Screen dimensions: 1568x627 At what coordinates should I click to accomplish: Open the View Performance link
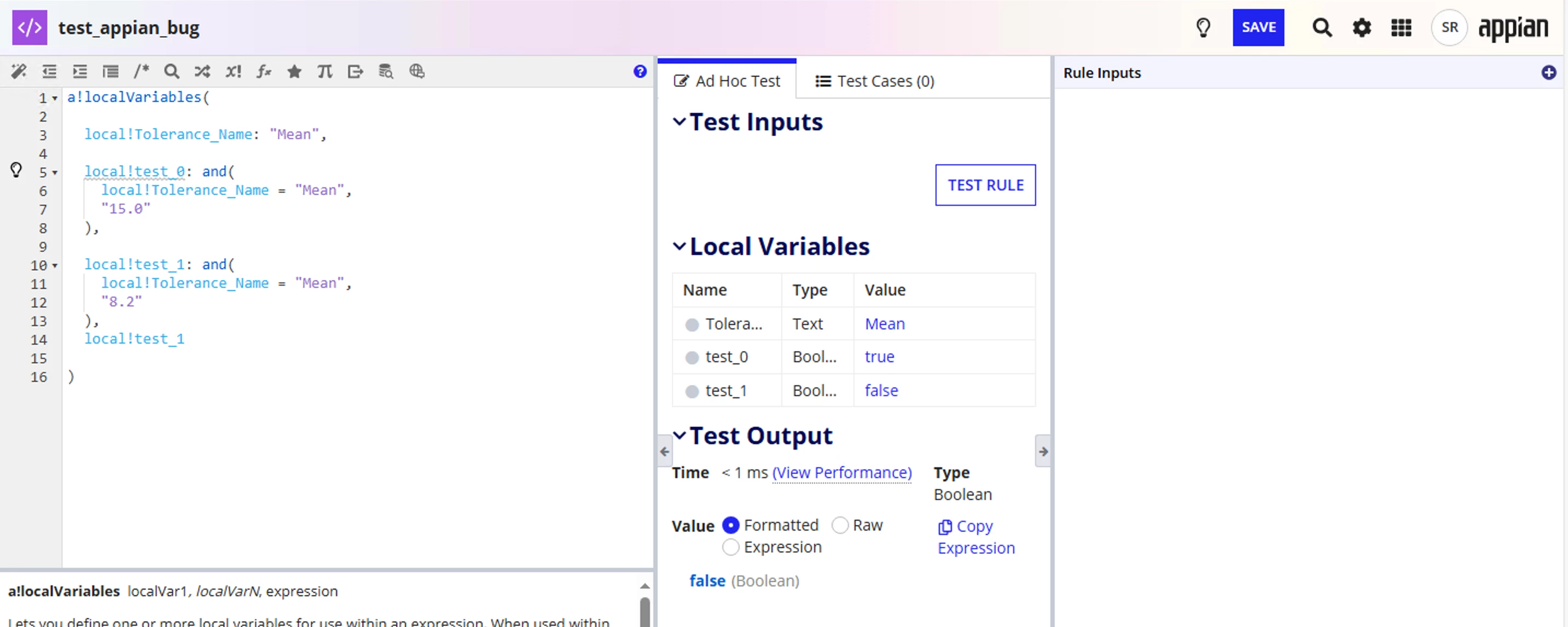tap(842, 473)
